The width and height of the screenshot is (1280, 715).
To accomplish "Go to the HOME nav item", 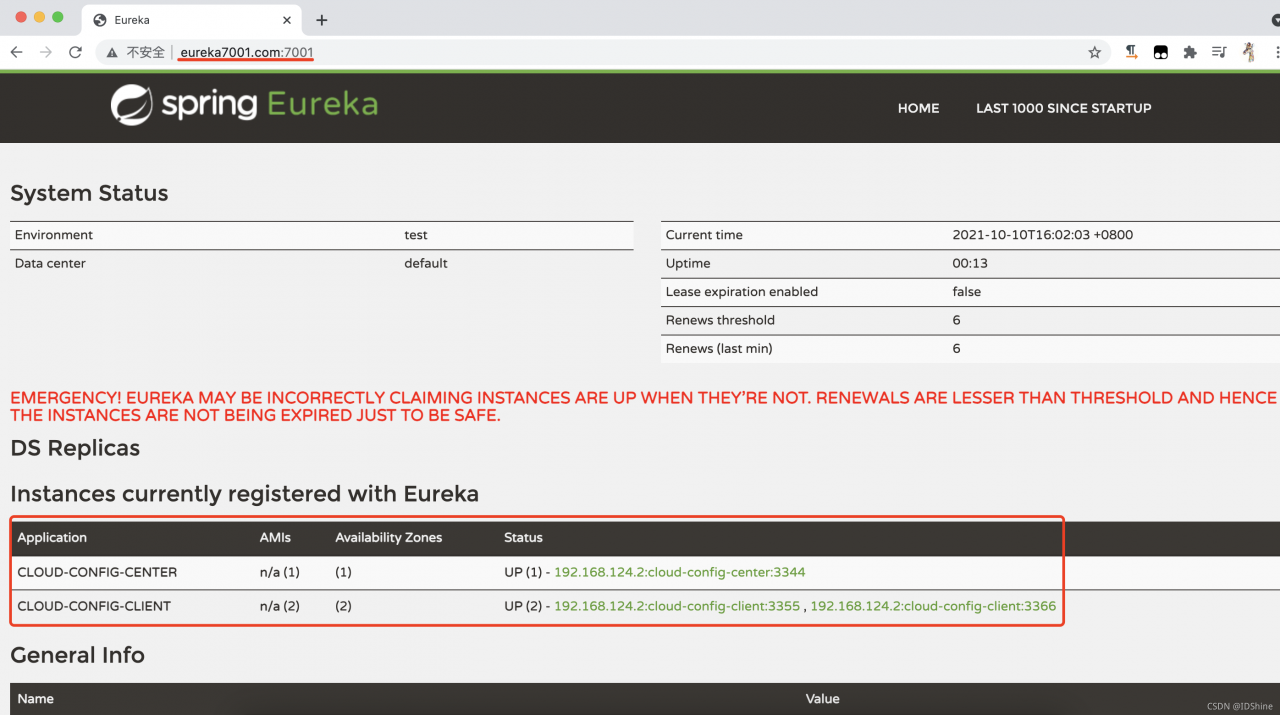I will tap(918, 108).
